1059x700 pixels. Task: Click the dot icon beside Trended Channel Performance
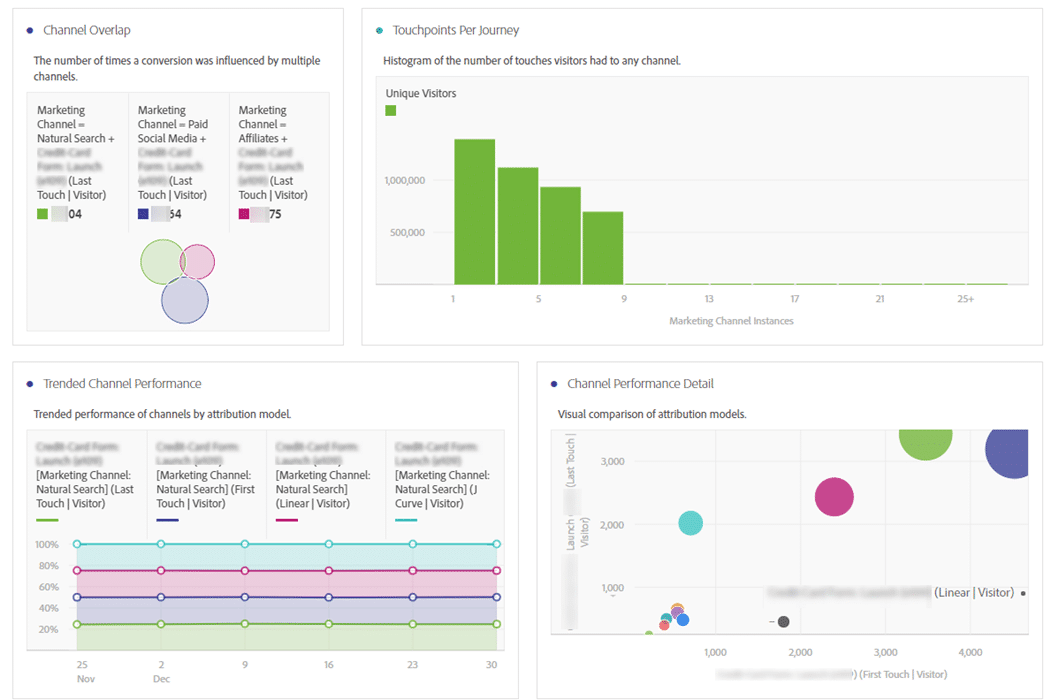tap(30, 384)
